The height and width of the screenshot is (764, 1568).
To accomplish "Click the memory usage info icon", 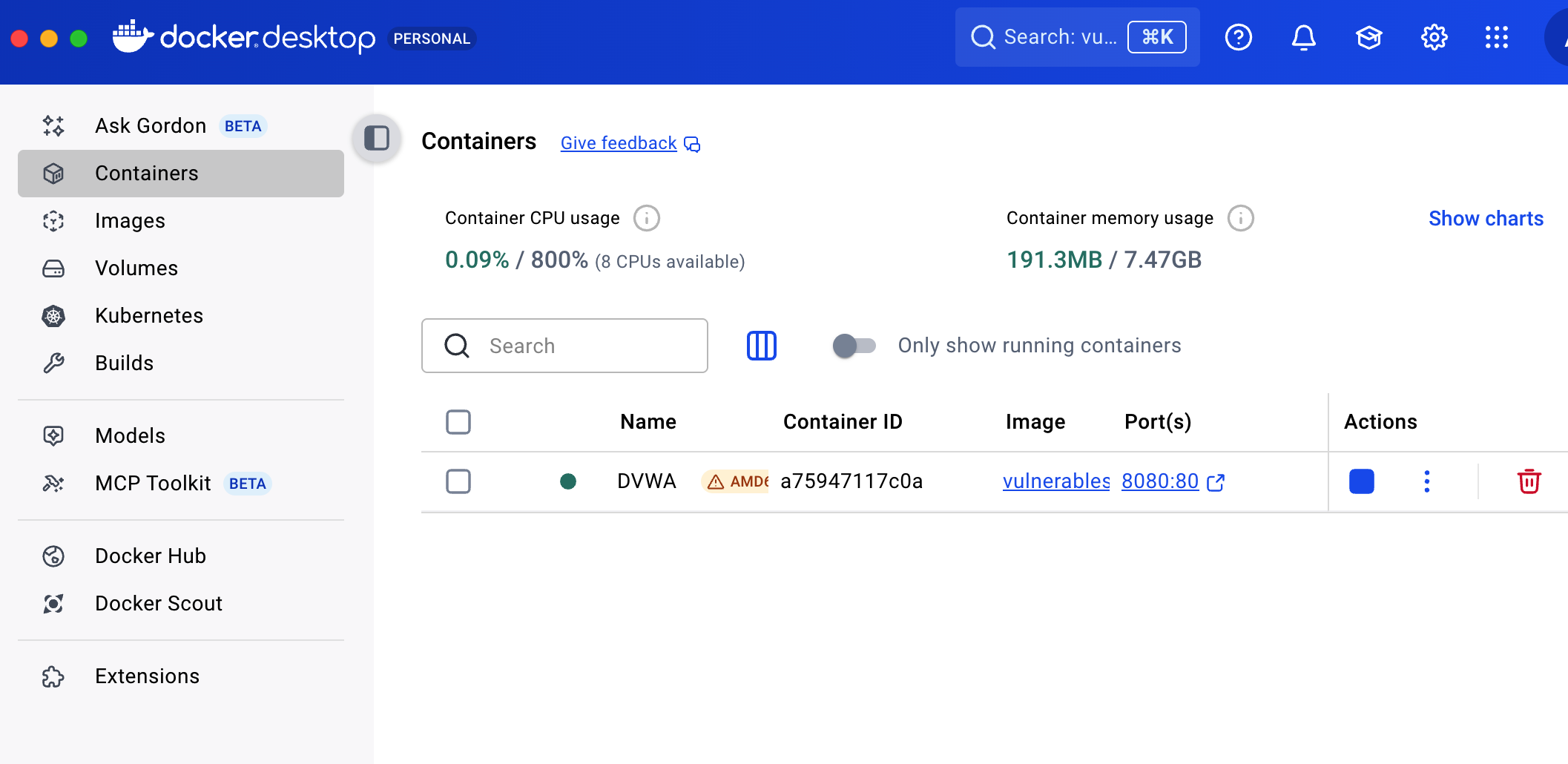I will (1240, 218).
